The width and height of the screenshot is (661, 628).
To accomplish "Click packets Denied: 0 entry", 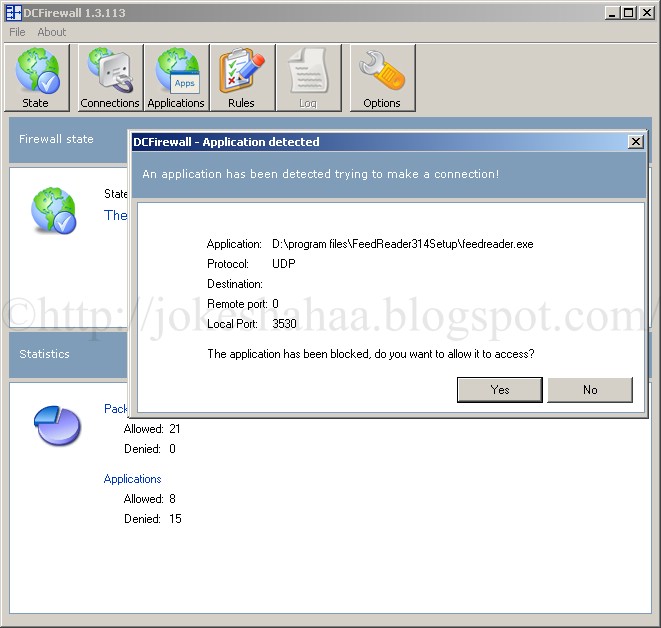I will coord(150,449).
